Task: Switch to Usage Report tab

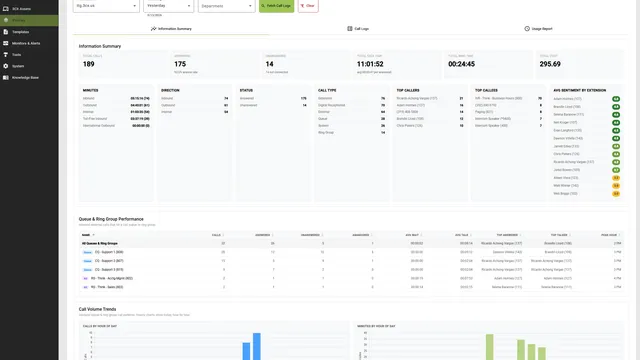Action: tap(538, 29)
